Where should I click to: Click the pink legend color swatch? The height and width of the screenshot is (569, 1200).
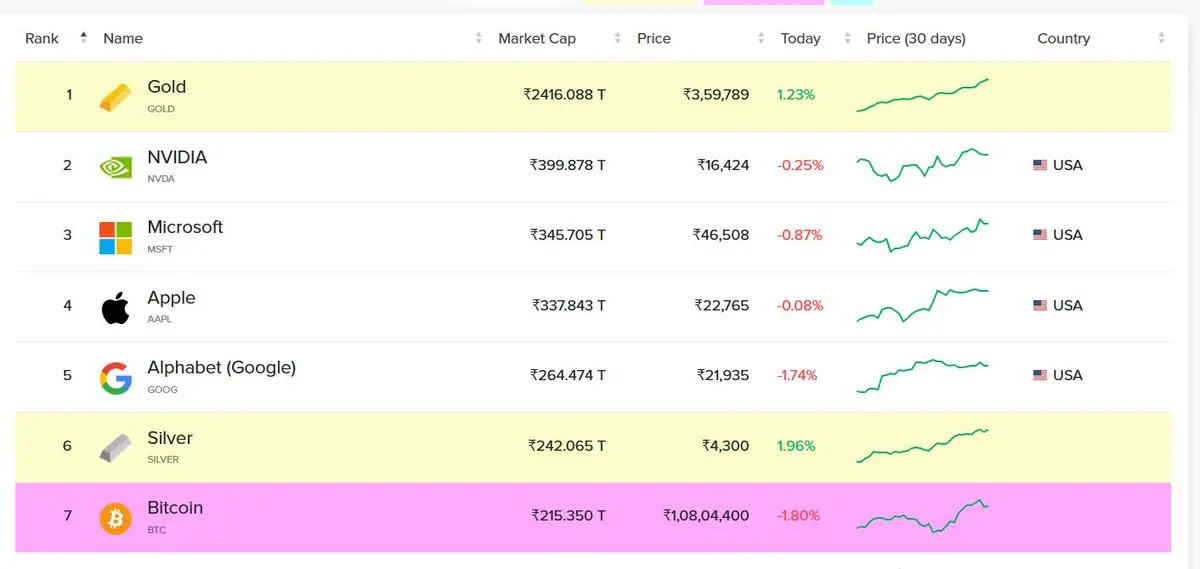pyautogui.click(x=763, y=2)
